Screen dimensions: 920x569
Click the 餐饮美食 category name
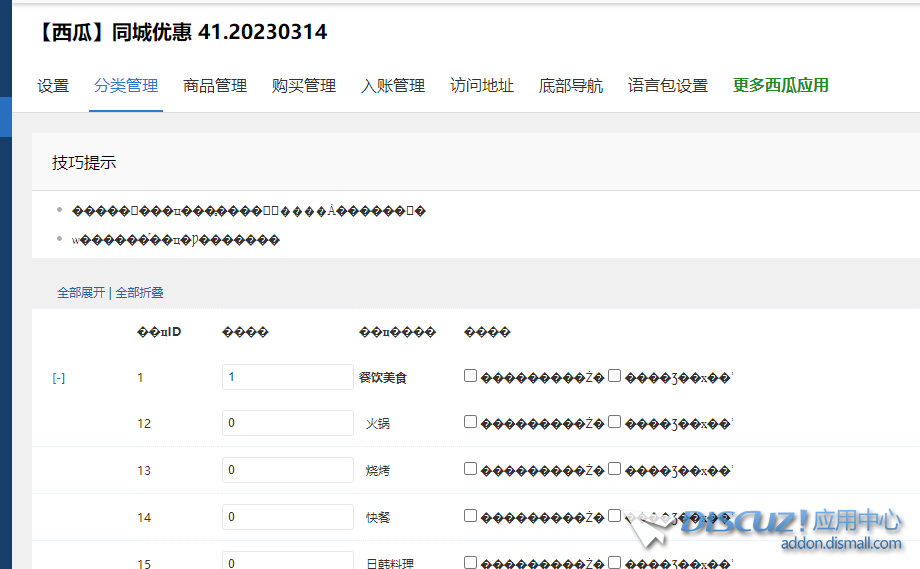click(383, 378)
